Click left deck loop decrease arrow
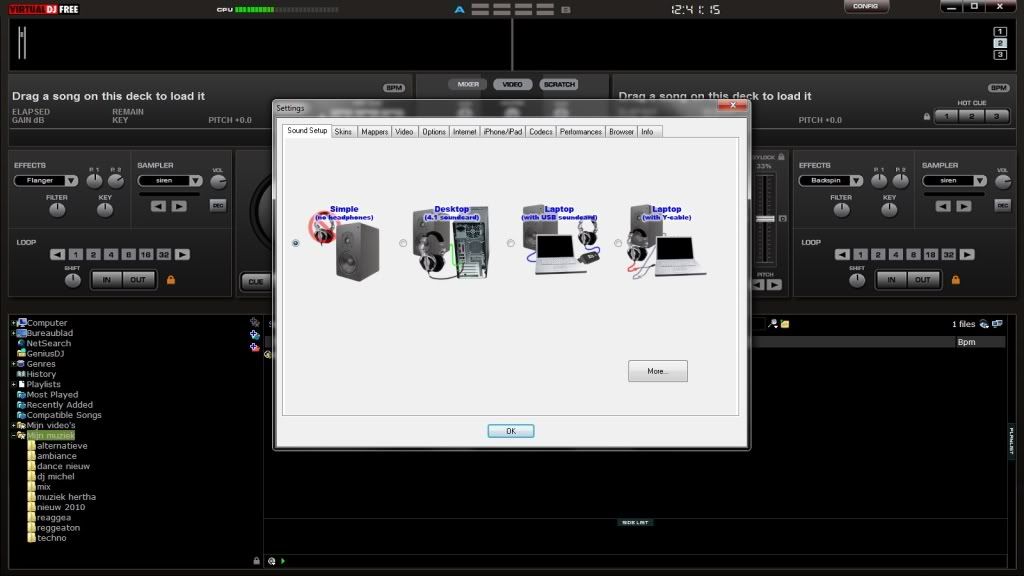This screenshot has height=576, width=1024. (57, 255)
